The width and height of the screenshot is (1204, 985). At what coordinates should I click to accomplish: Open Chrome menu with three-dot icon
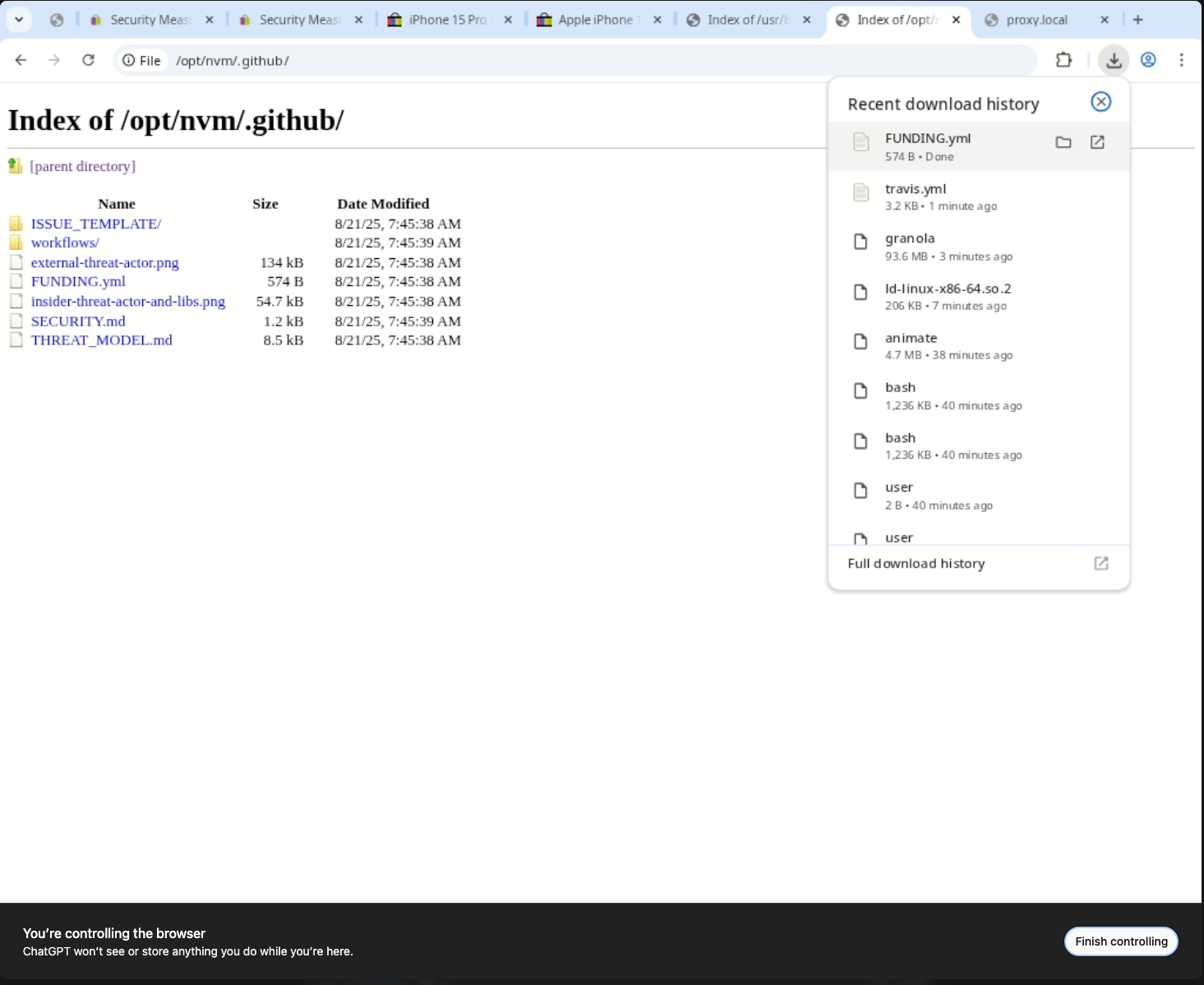coord(1182,60)
